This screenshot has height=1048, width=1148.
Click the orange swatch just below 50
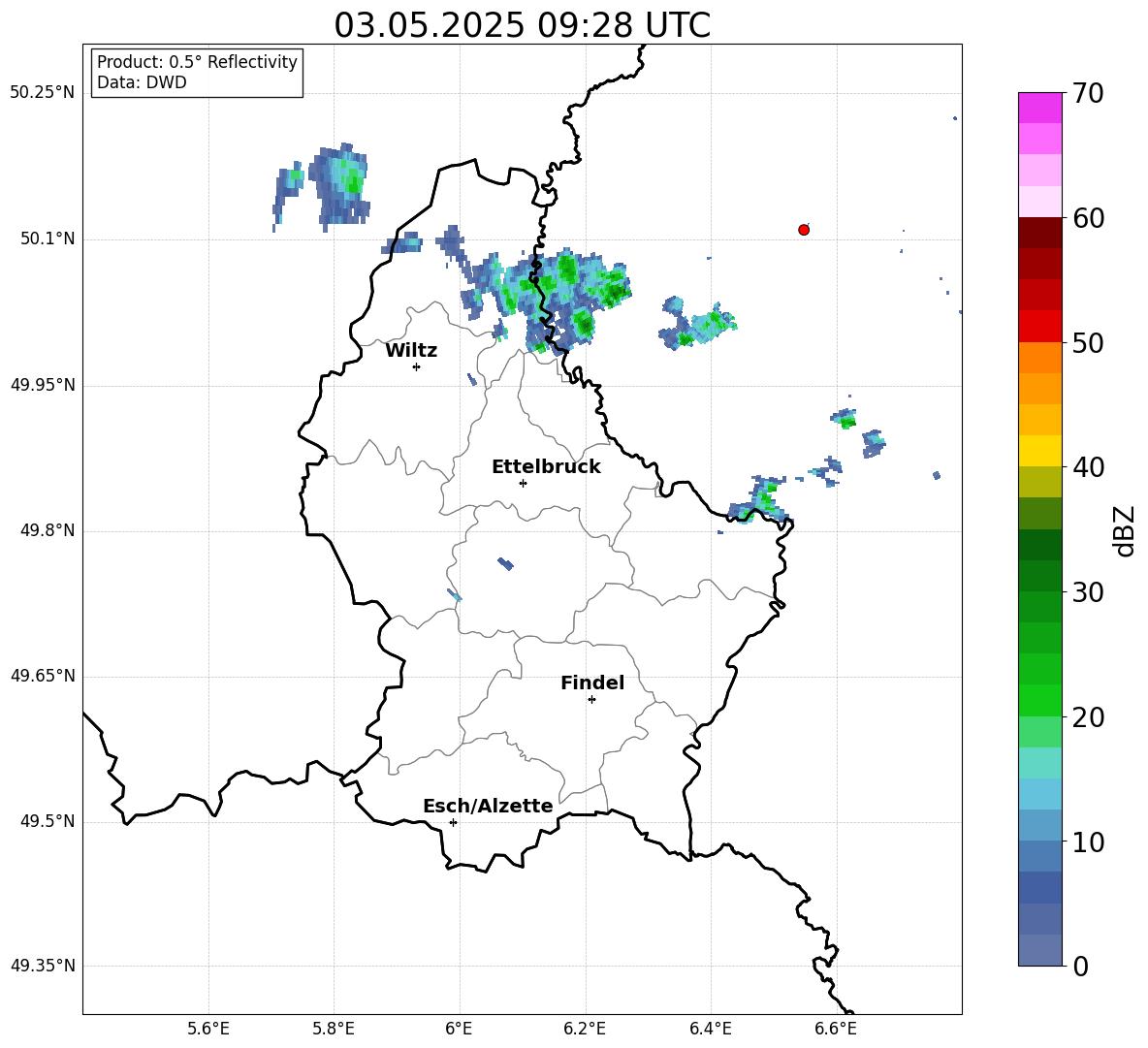tap(1039, 358)
